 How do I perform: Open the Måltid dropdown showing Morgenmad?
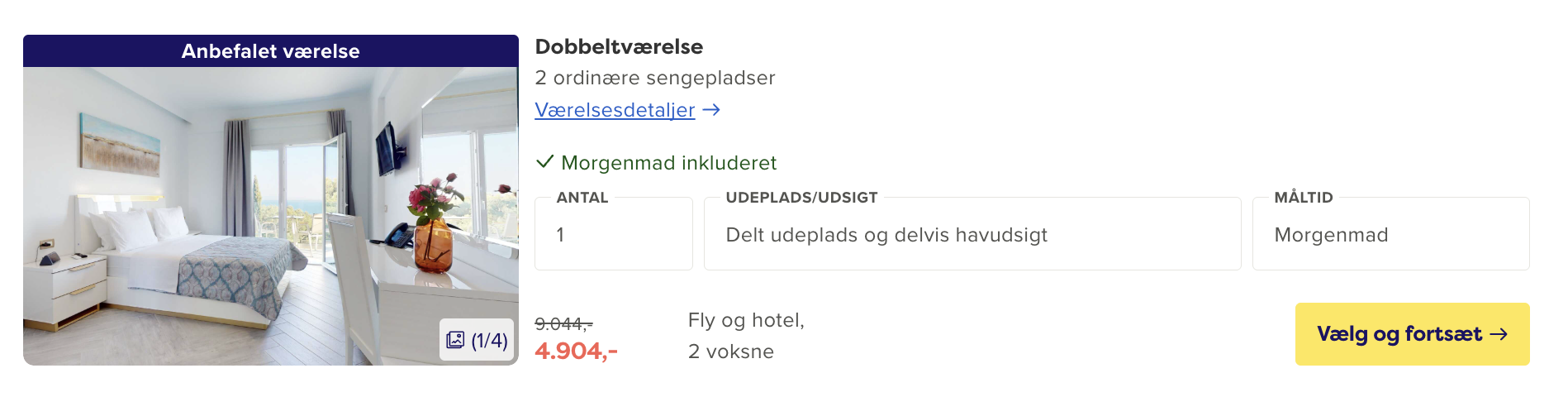(x=1390, y=235)
